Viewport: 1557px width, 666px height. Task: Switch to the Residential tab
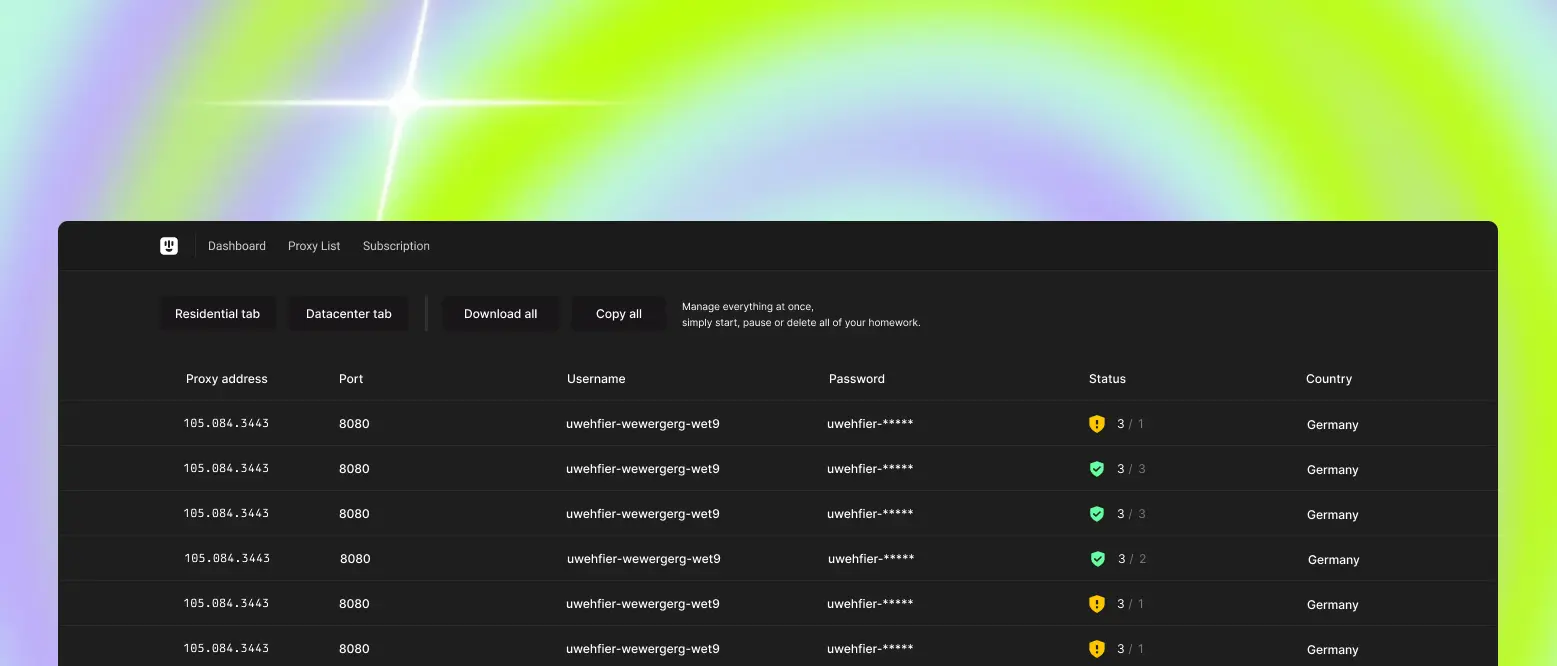pos(217,313)
